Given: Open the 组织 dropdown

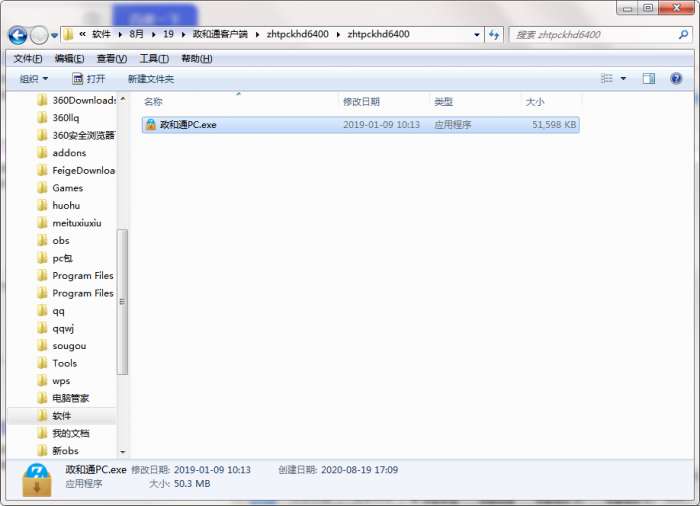Looking at the screenshot, I should click(33, 79).
